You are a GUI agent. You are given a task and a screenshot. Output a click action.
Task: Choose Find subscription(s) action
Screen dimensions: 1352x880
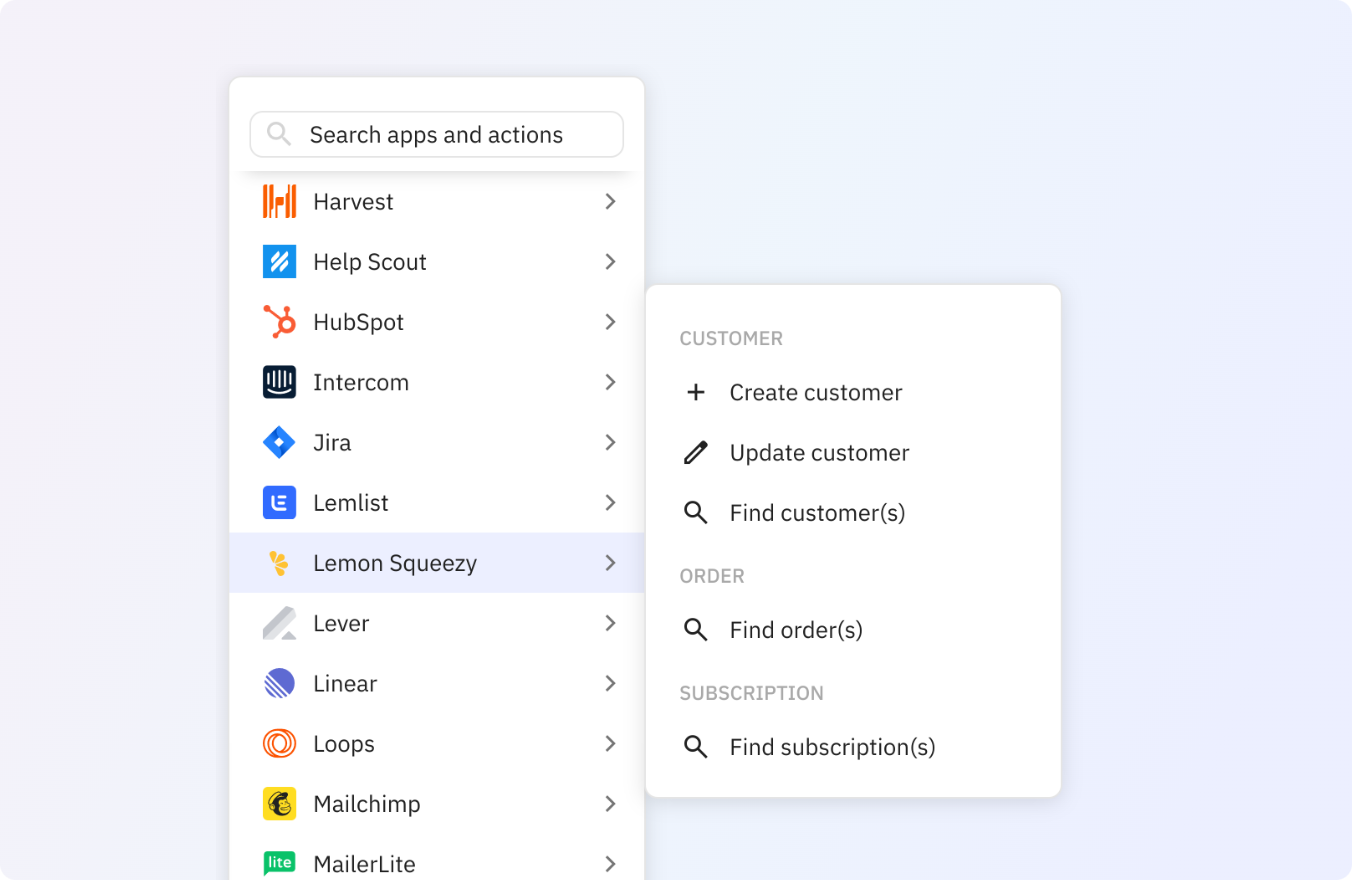pyautogui.click(x=853, y=747)
